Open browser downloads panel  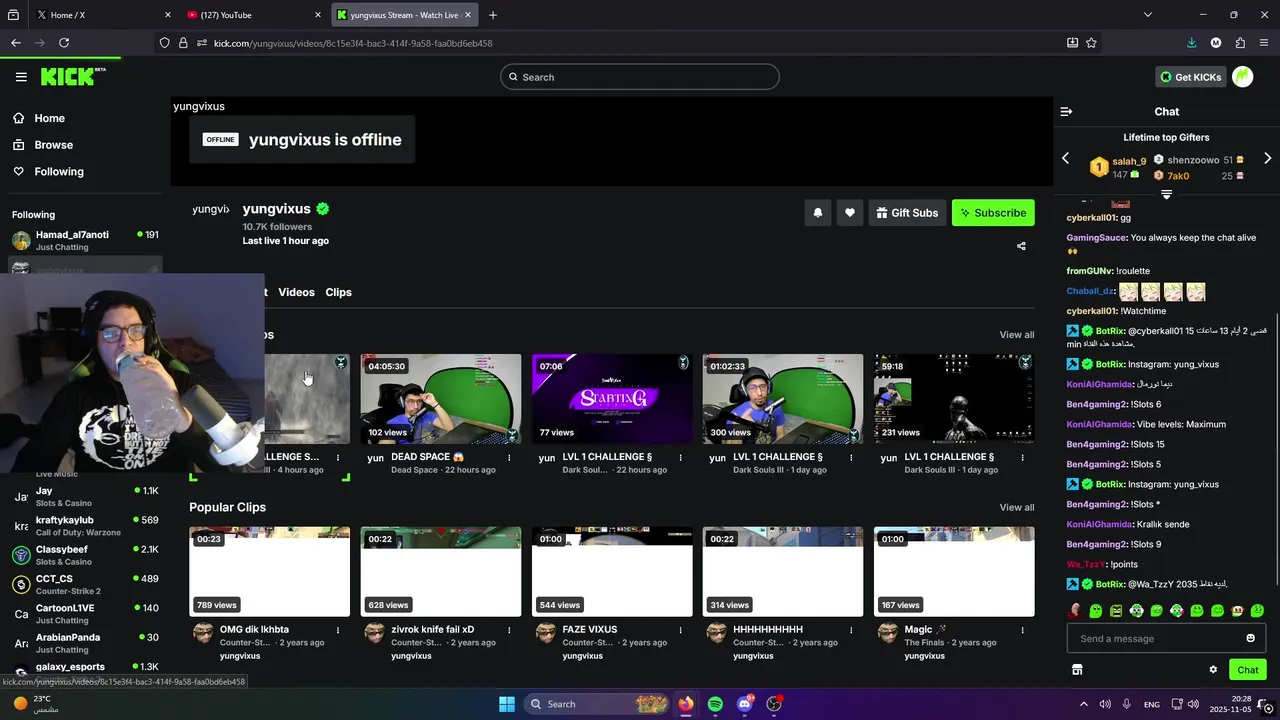(x=1191, y=43)
